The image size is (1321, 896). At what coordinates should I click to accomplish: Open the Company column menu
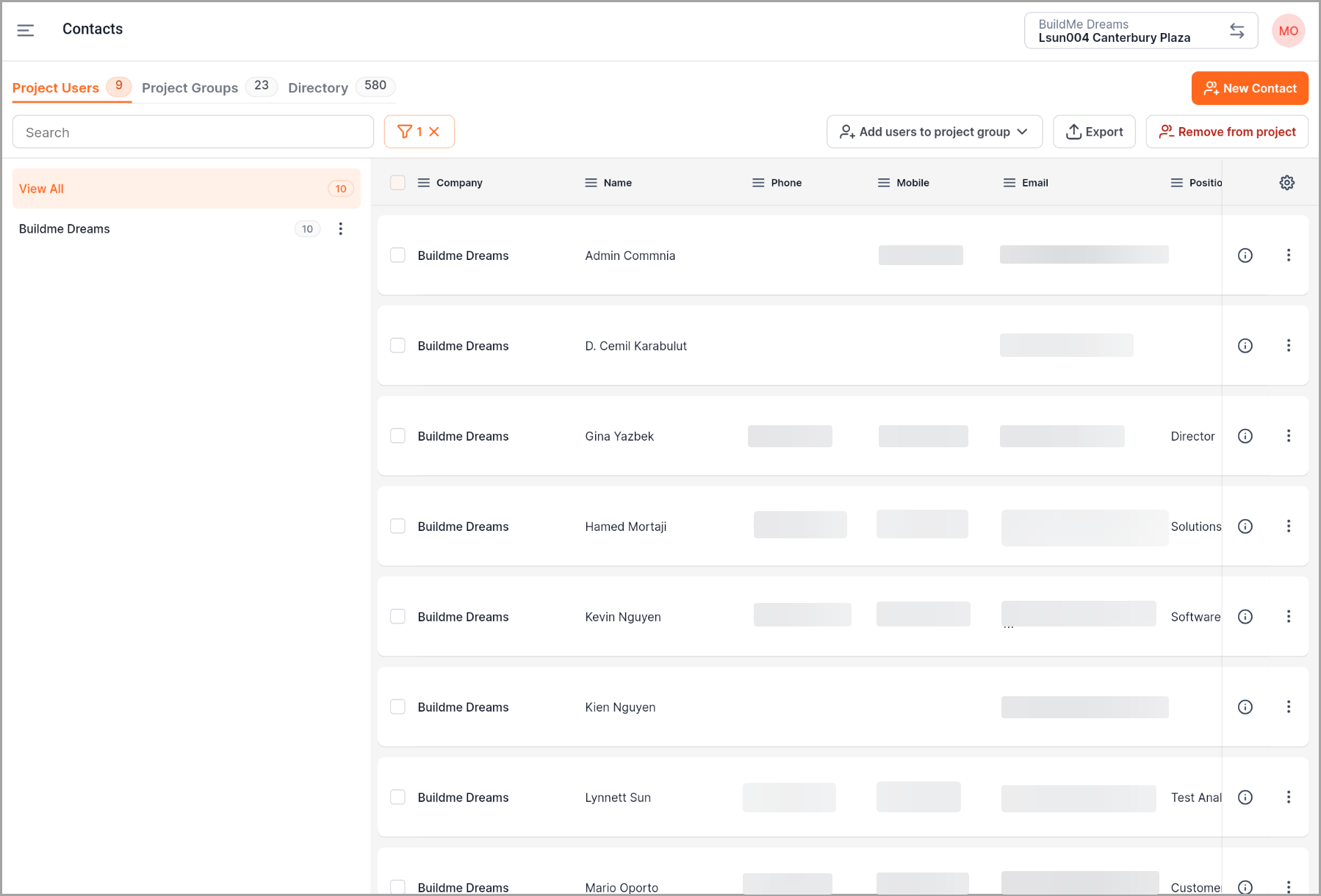tap(424, 183)
